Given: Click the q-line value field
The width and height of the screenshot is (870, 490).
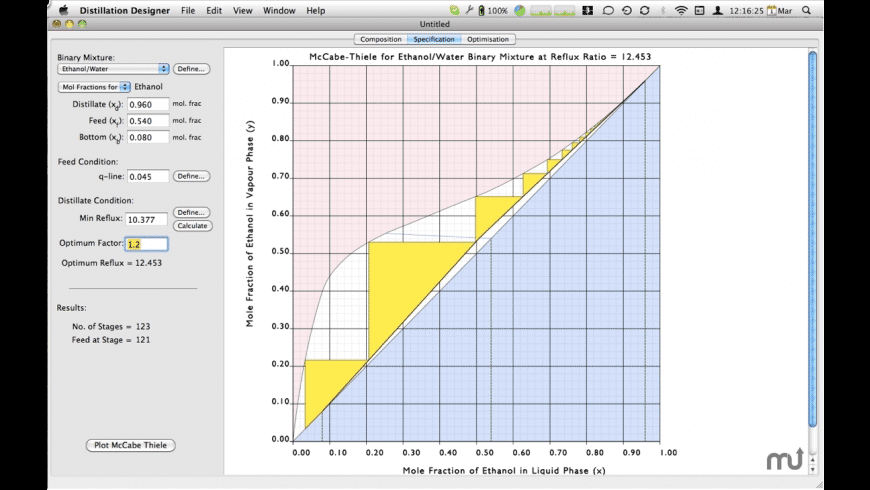Looking at the screenshot, I should 148,176.
